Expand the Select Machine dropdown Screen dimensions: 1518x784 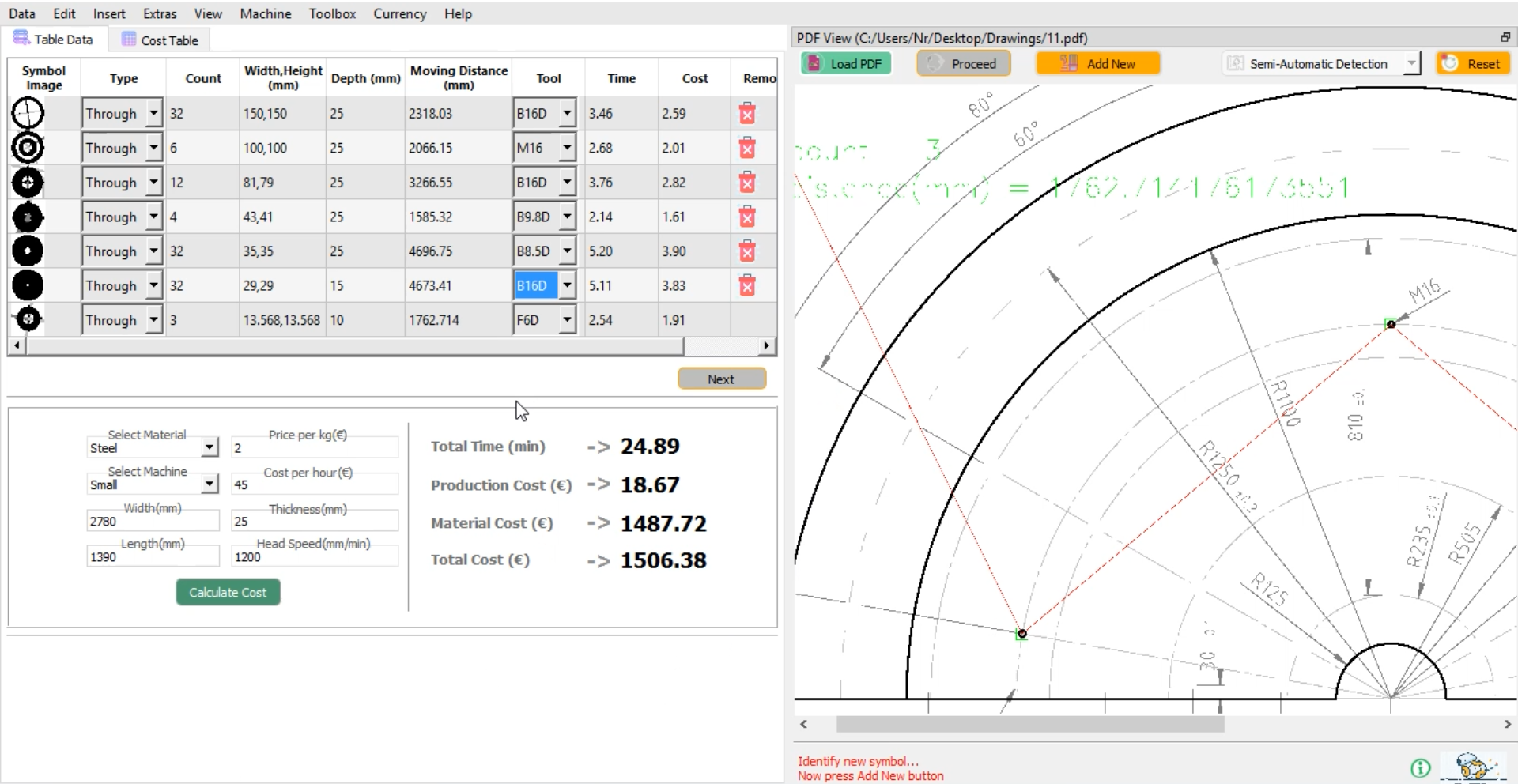coord(210,484)
